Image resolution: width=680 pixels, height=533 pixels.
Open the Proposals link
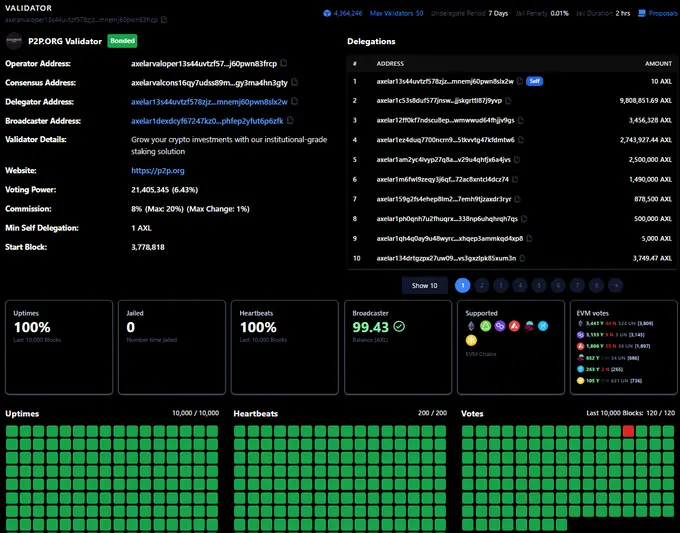click(x=663, y=13)
